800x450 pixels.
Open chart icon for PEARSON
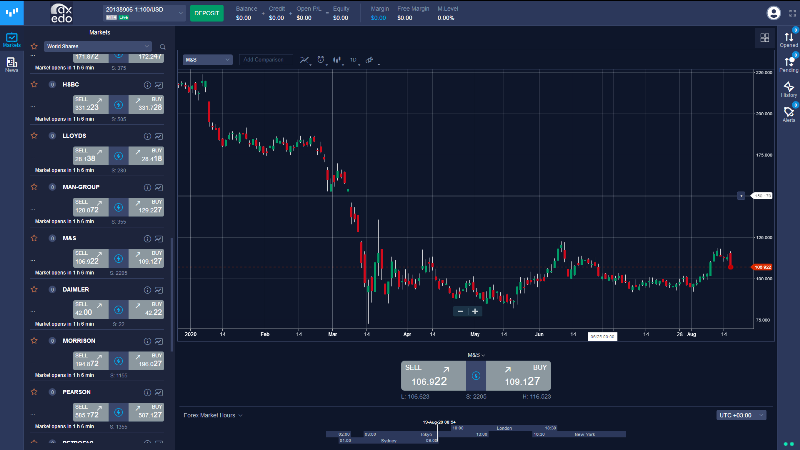pos(159,392)
